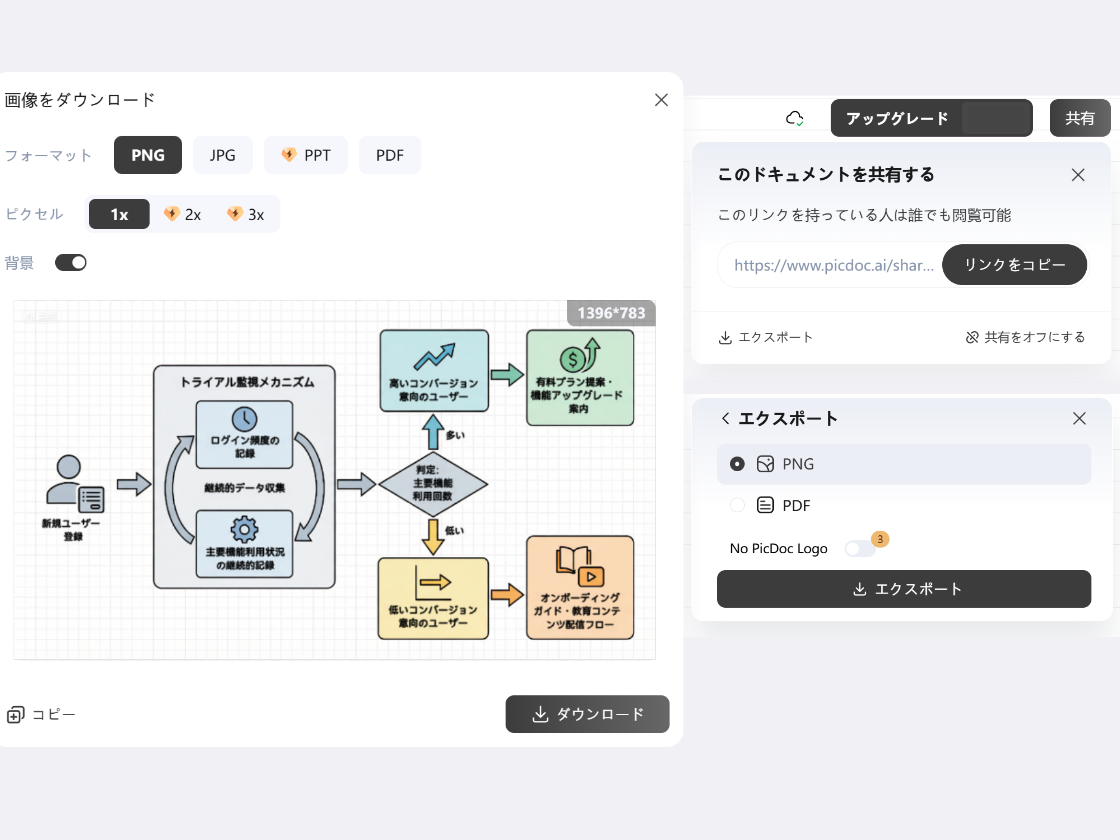Click the download icon beside エクスポート in share panel
The image size is (1120, 840).
724,337
